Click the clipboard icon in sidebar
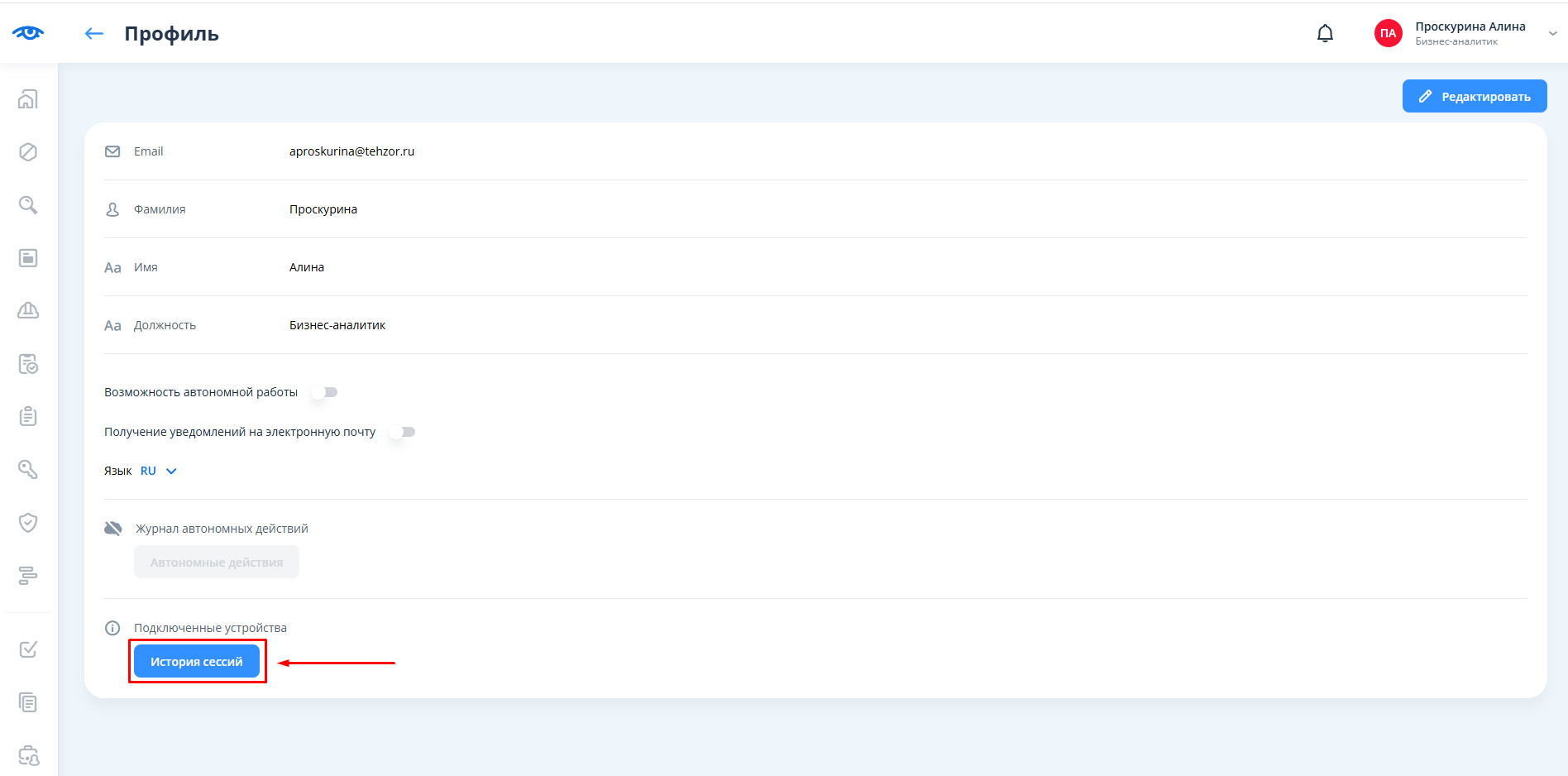The width and height of the screenshot is (1568, 776). [x=28, y=416]
